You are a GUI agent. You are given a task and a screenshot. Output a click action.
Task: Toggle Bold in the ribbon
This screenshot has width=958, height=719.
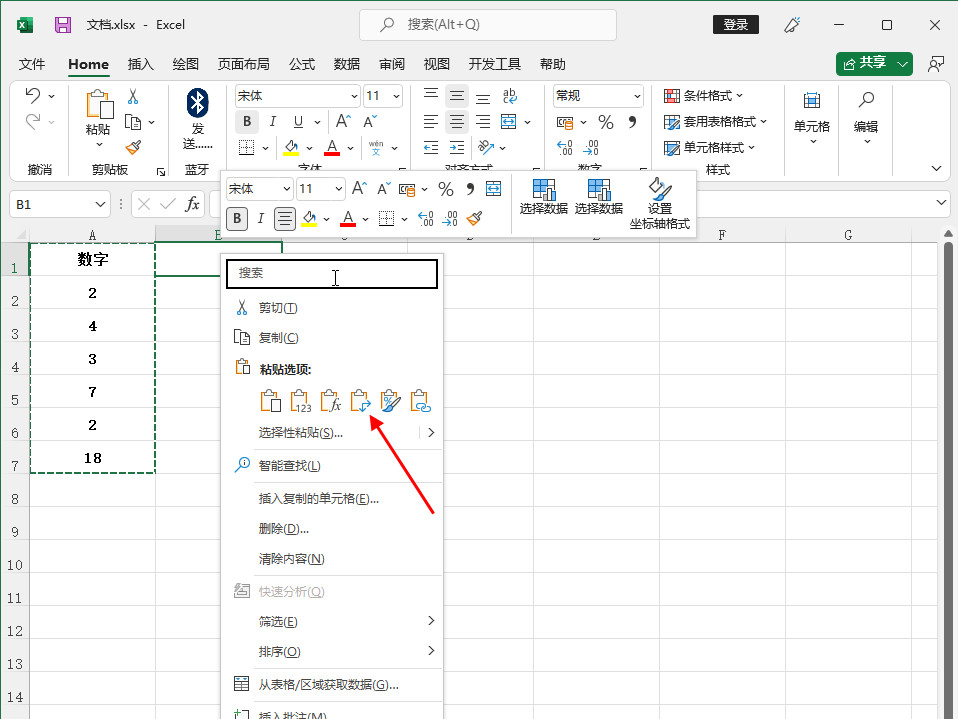tap(247, 122)
